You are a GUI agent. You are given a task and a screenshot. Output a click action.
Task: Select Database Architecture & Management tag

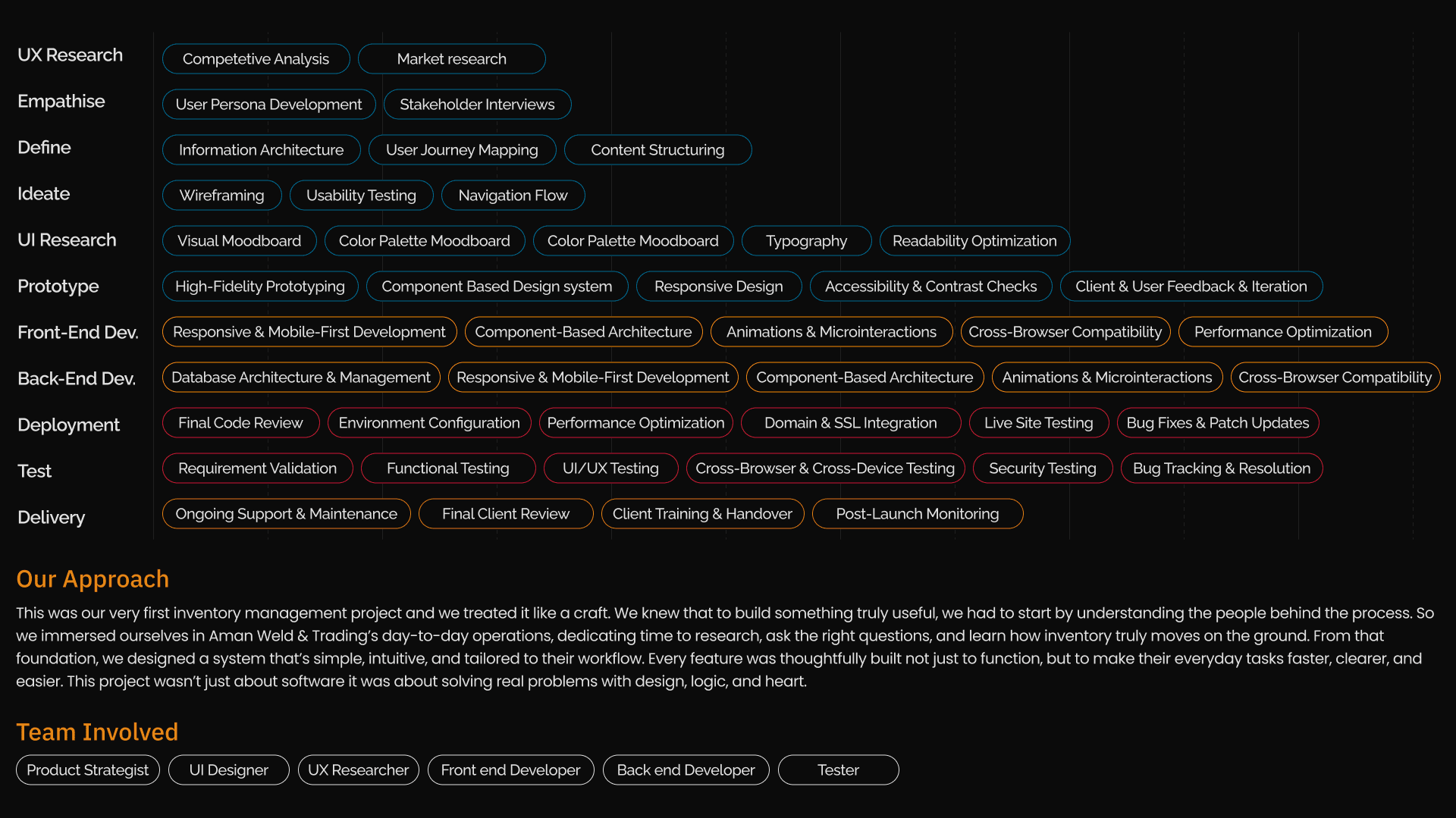[300, 378]
